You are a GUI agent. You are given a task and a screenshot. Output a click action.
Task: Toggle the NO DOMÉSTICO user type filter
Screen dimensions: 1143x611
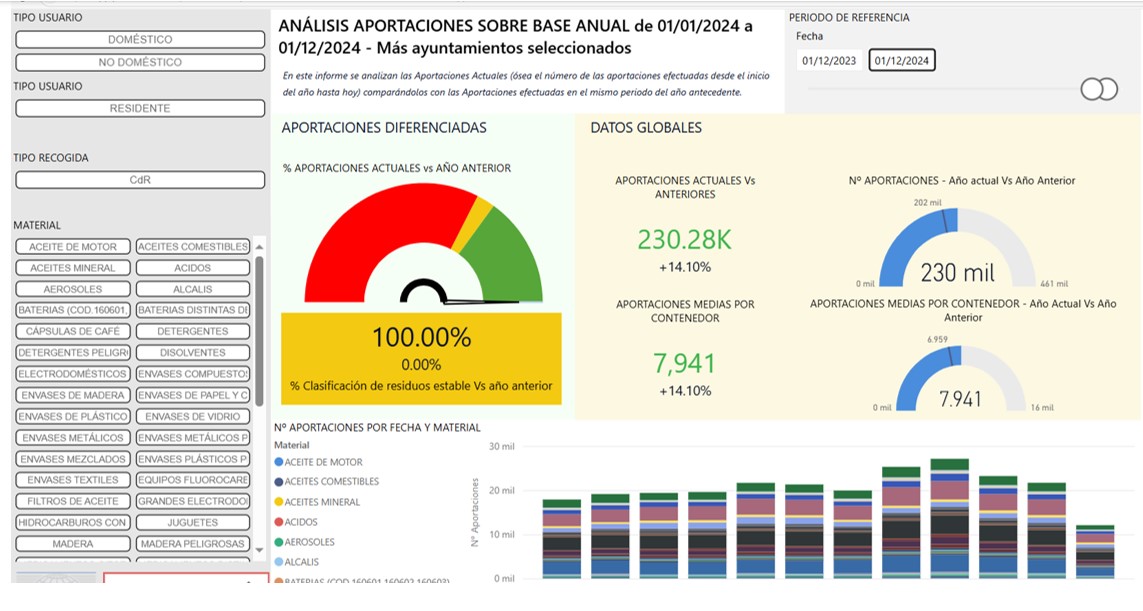coord(140,62)
